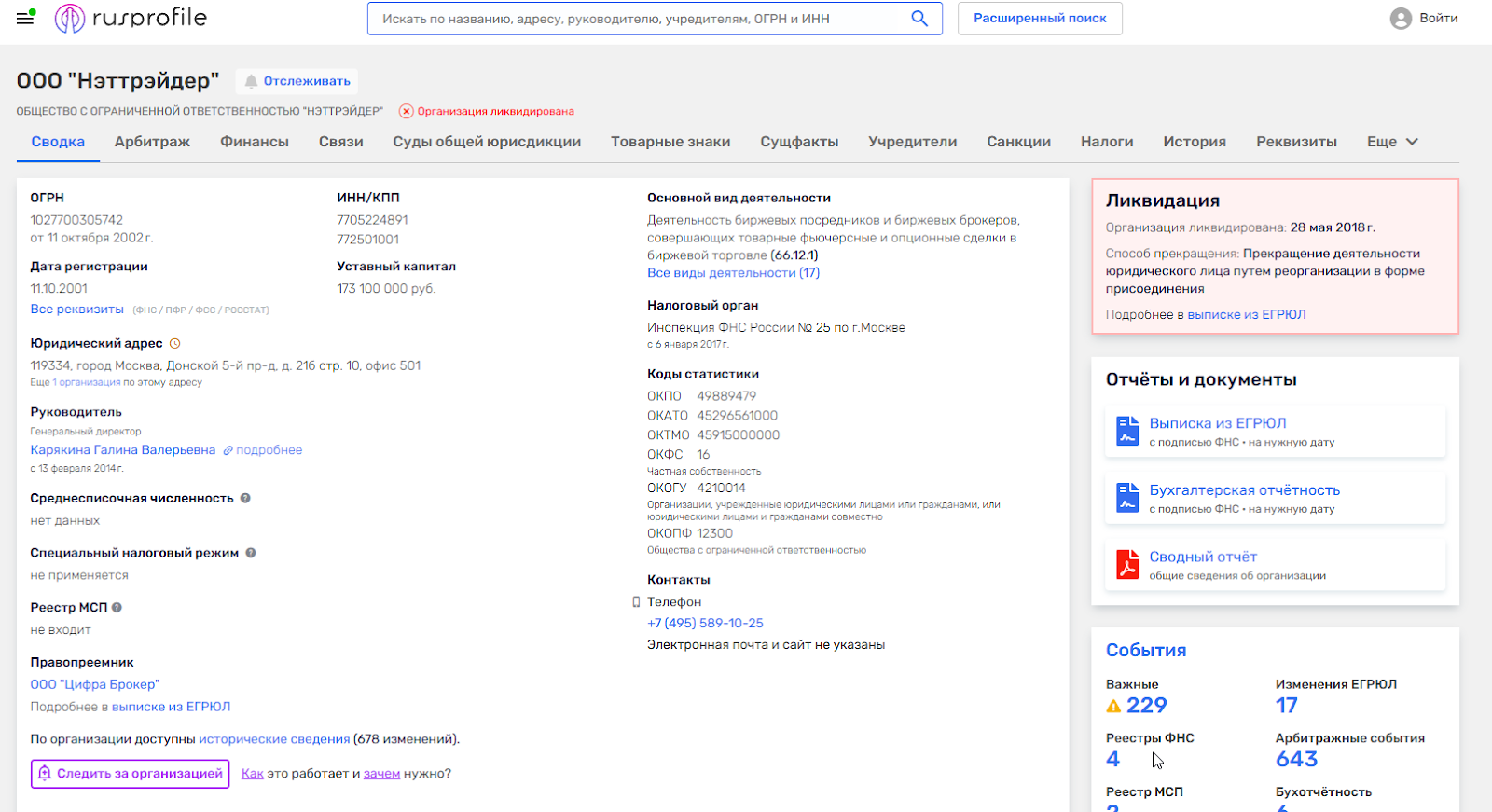Click the 1 организация link by address
This screenshot has height=812, width=1492.
87,382
